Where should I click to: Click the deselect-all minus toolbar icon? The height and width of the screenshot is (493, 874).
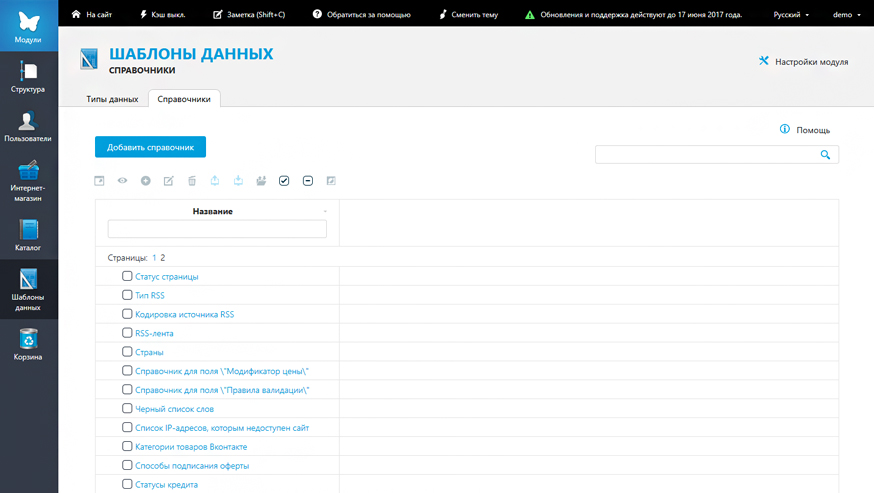point(308,181)
